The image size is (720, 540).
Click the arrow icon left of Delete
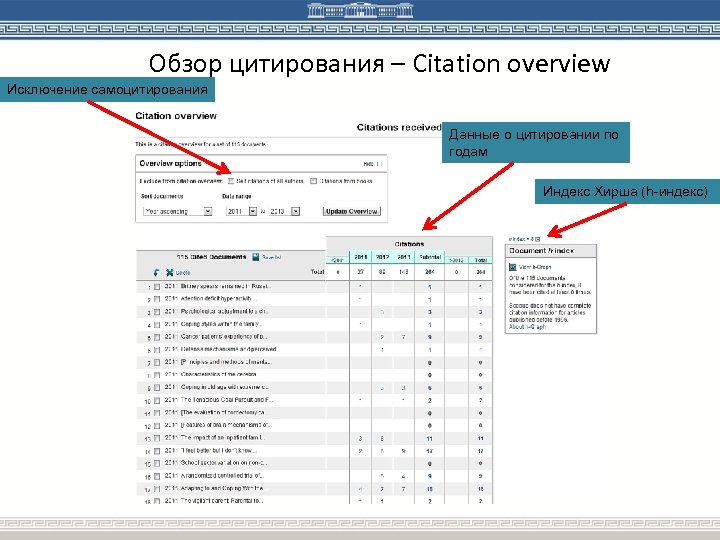[157, 272]
